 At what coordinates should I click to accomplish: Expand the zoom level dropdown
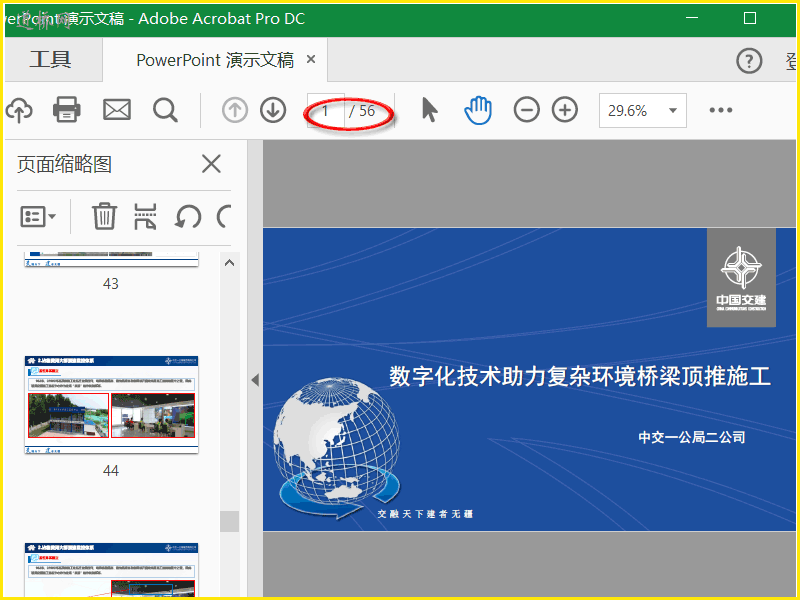pyautogui.click(x=673, y=111)
